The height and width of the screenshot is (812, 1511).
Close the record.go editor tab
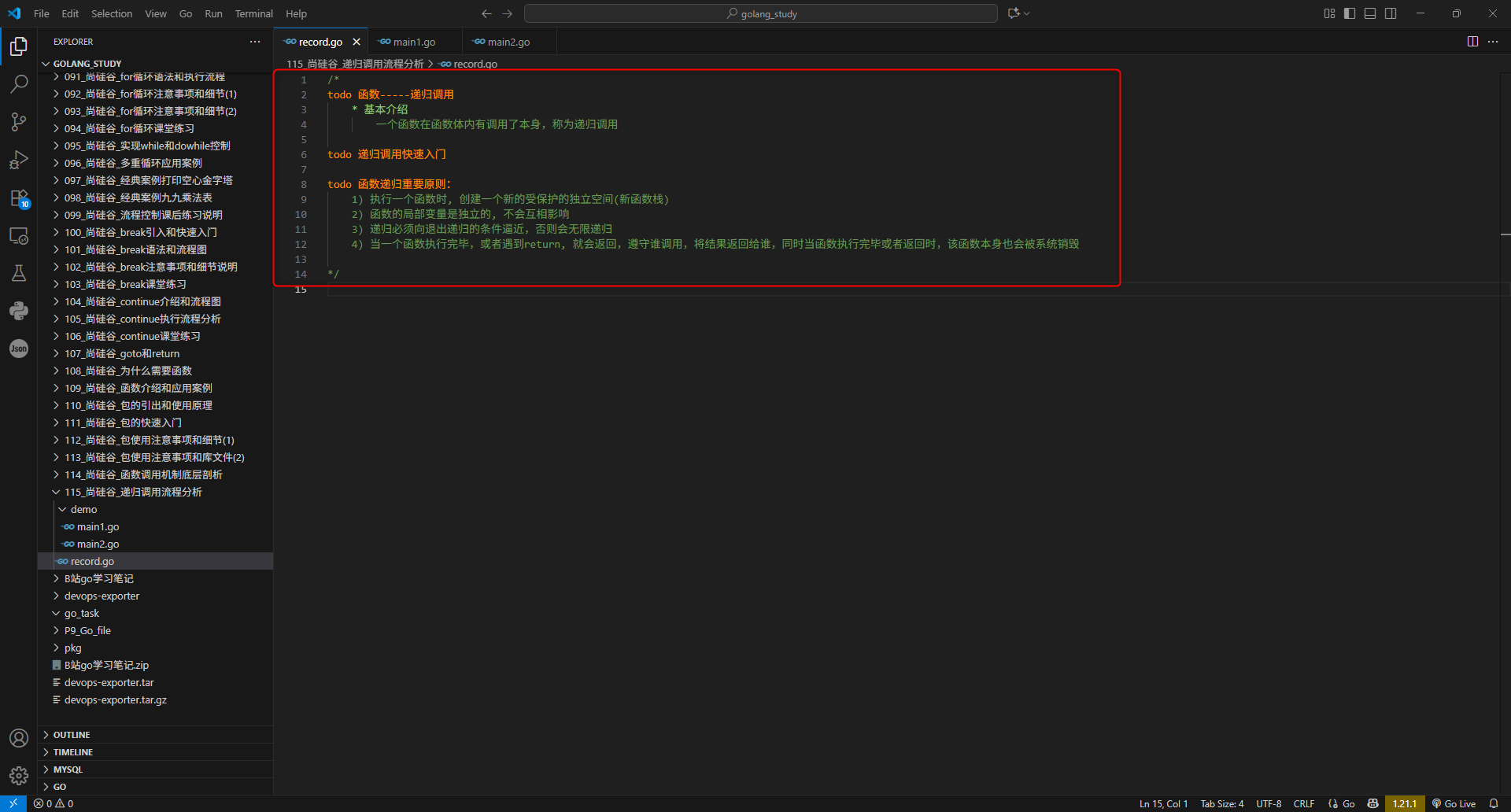tap(357, 42)
